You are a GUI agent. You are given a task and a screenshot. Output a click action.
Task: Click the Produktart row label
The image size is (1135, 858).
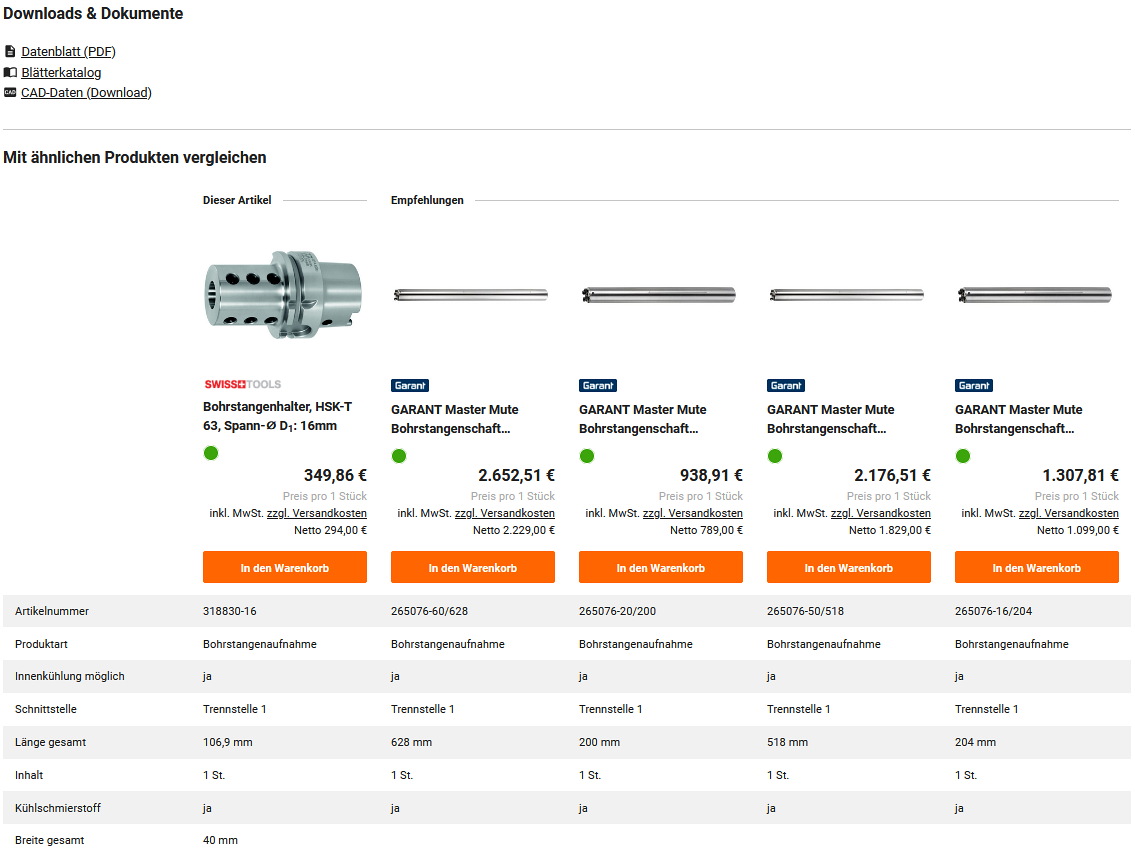tap(42, 644)
